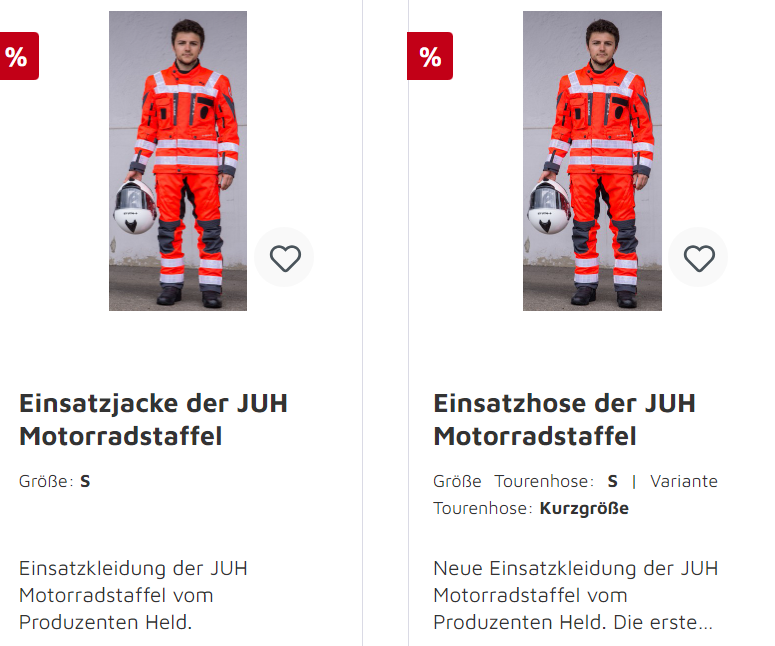Click the Variante Tourenhose label
Screen dimensions: 775x646
(x=575, y=494)
